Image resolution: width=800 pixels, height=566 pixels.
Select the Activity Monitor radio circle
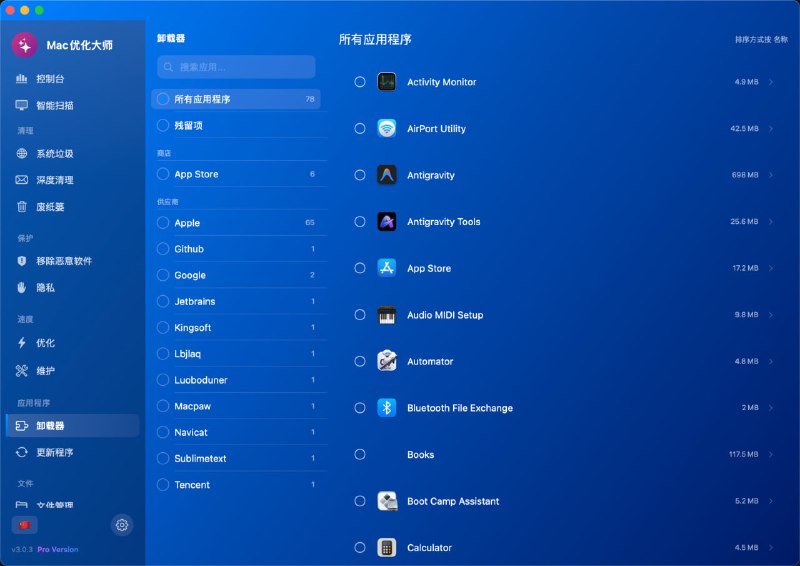pos(360,82)
